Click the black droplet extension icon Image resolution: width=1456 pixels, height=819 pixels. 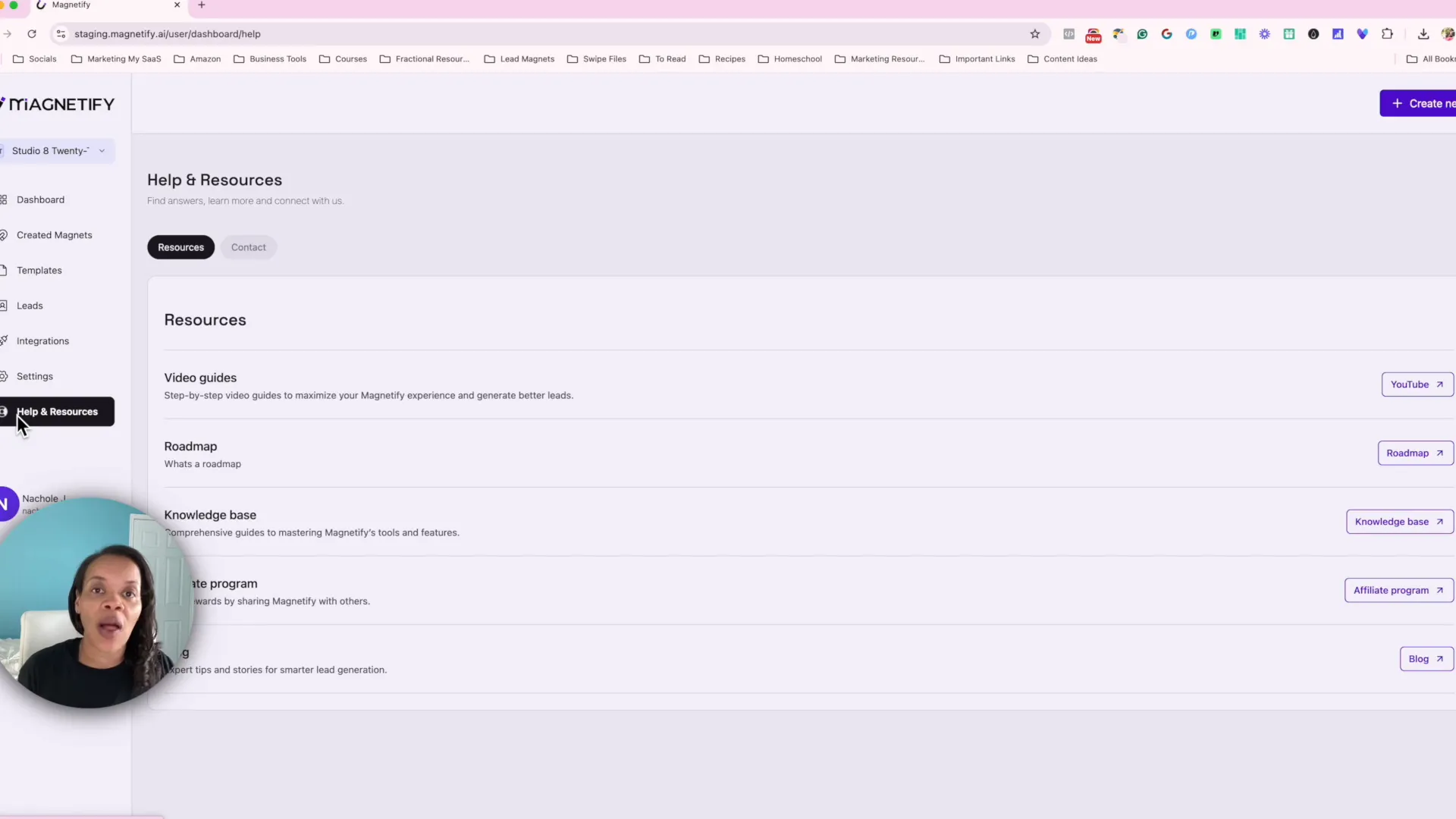pos(1313,34)
